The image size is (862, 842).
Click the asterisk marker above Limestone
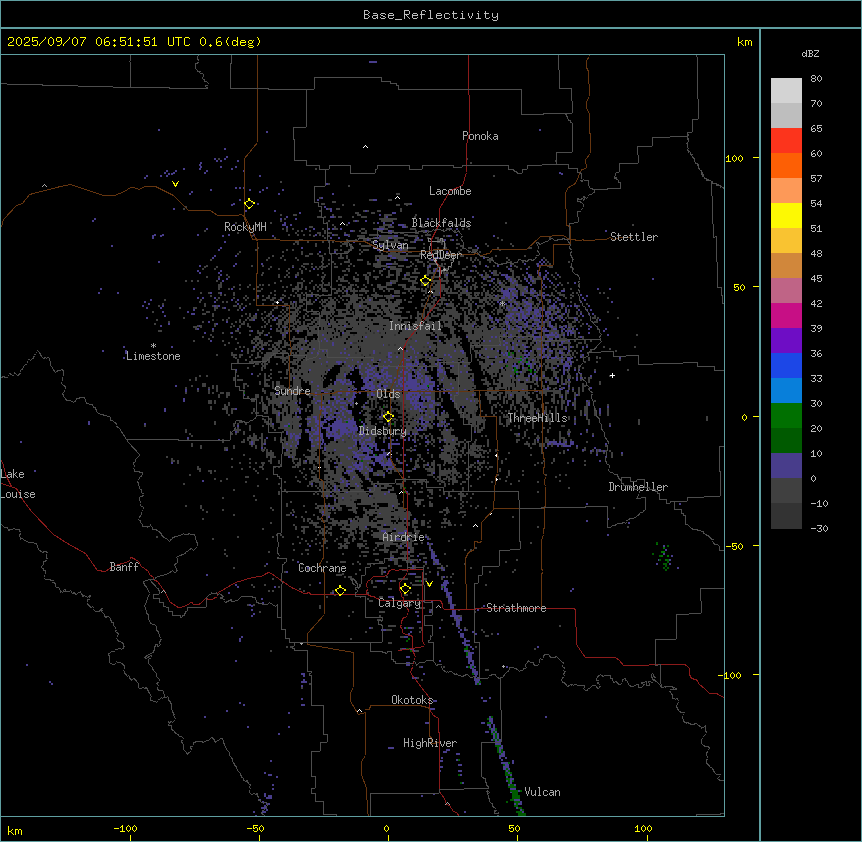(153, 346)
